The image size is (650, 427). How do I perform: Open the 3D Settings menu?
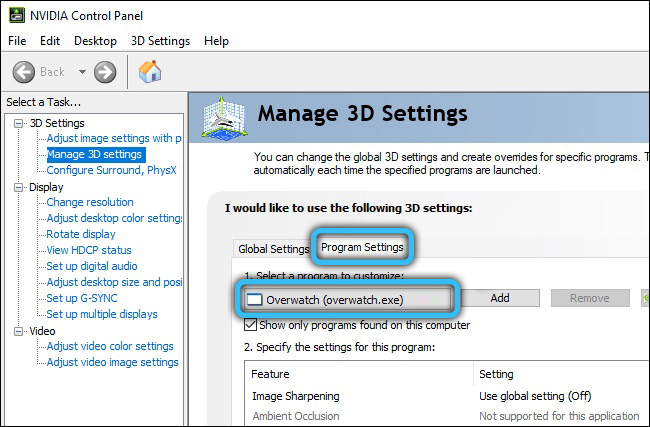pyautogui.click(x=160, y=41)
